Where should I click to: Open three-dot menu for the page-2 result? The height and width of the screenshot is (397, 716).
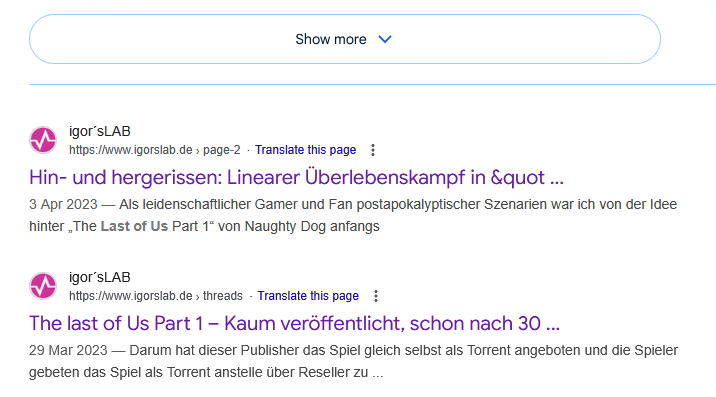pos(373,150)
